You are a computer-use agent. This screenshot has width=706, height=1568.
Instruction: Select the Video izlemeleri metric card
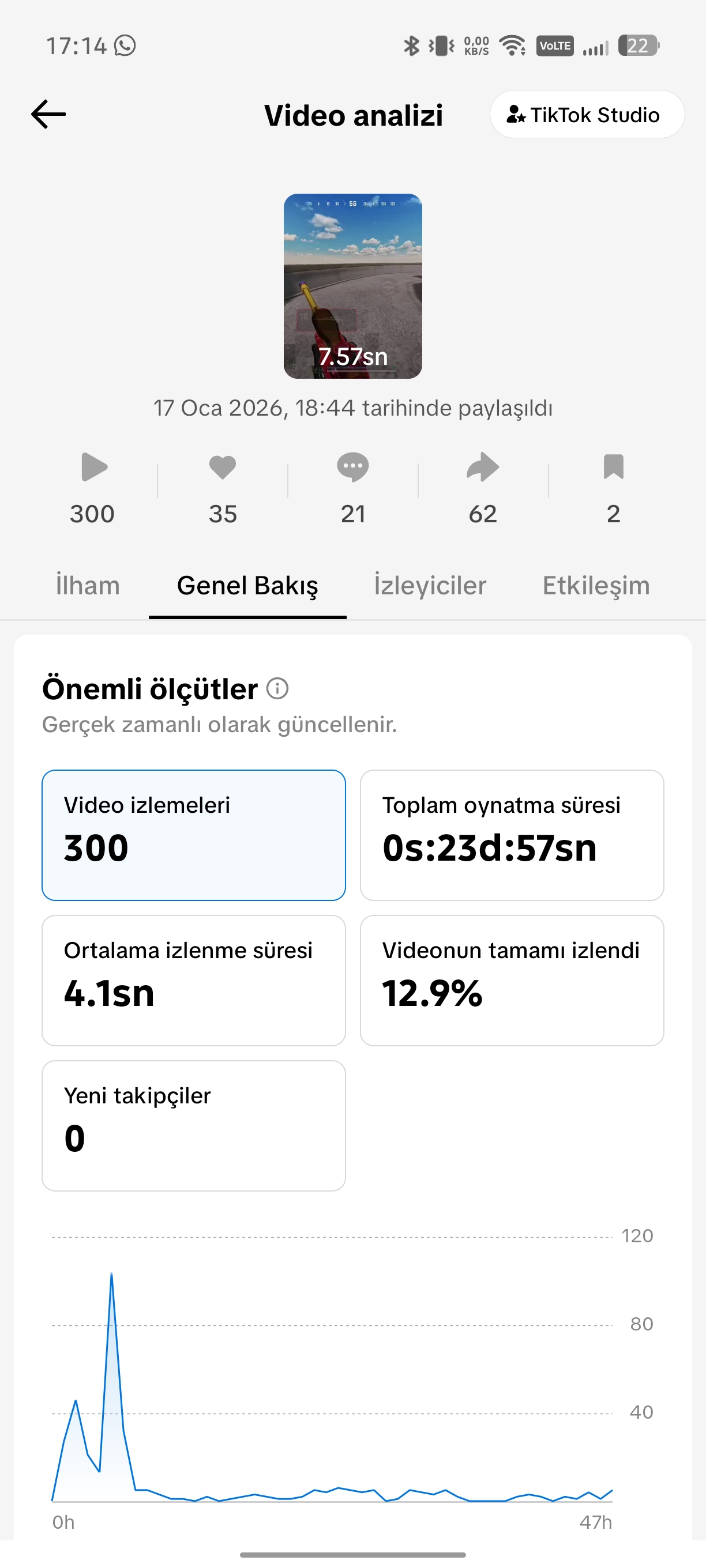point(194,835)
